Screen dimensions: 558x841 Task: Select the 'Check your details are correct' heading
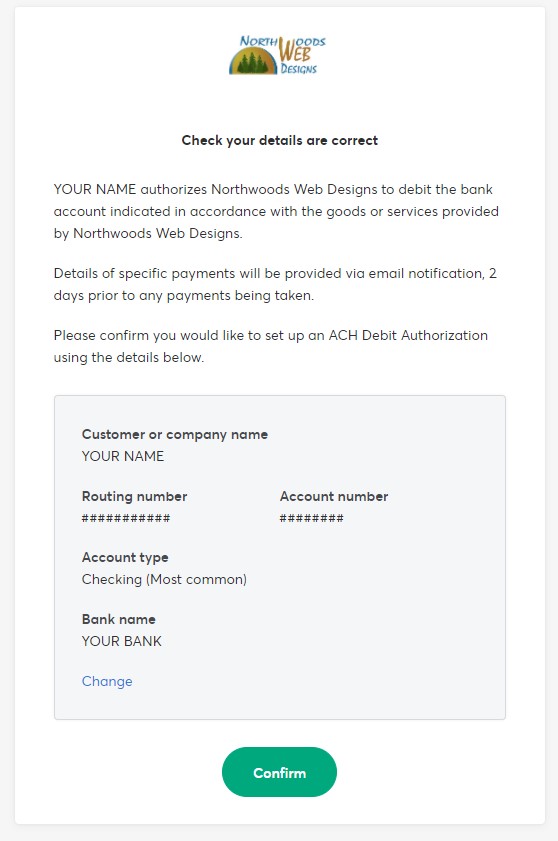pyautogui.click(x=280, y=141)
